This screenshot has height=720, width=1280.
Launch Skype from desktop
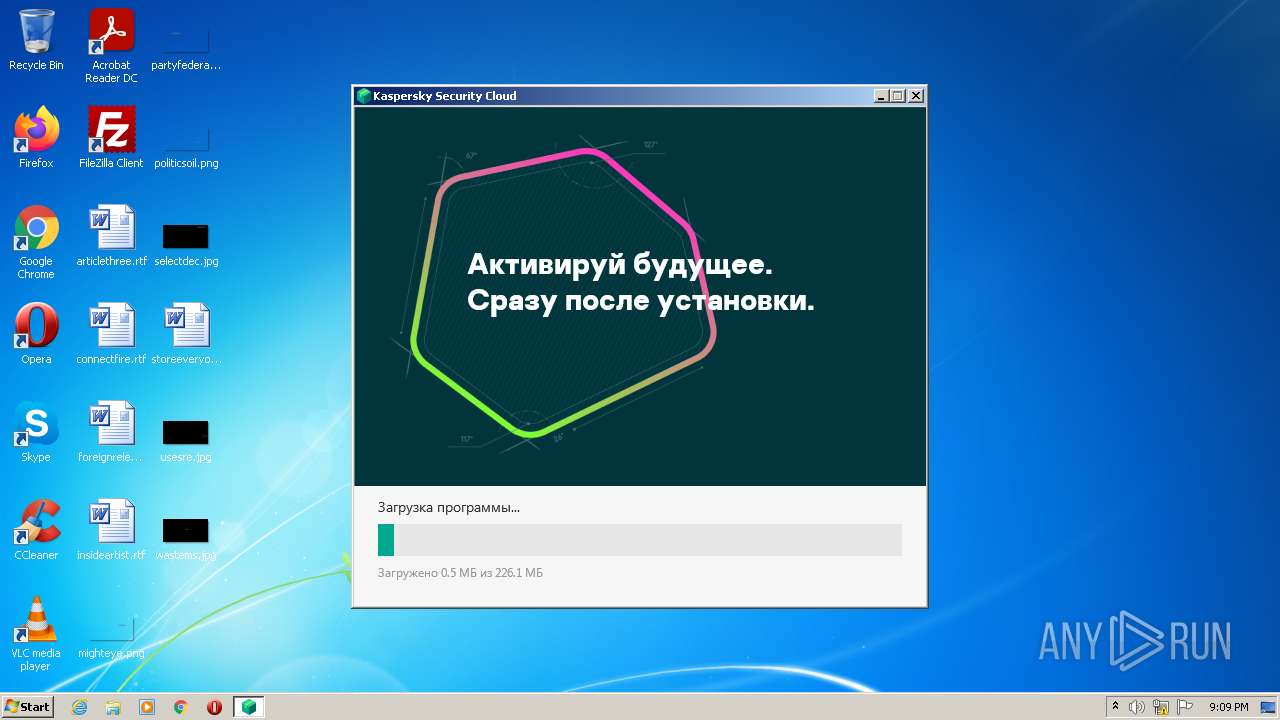[36, 432]
